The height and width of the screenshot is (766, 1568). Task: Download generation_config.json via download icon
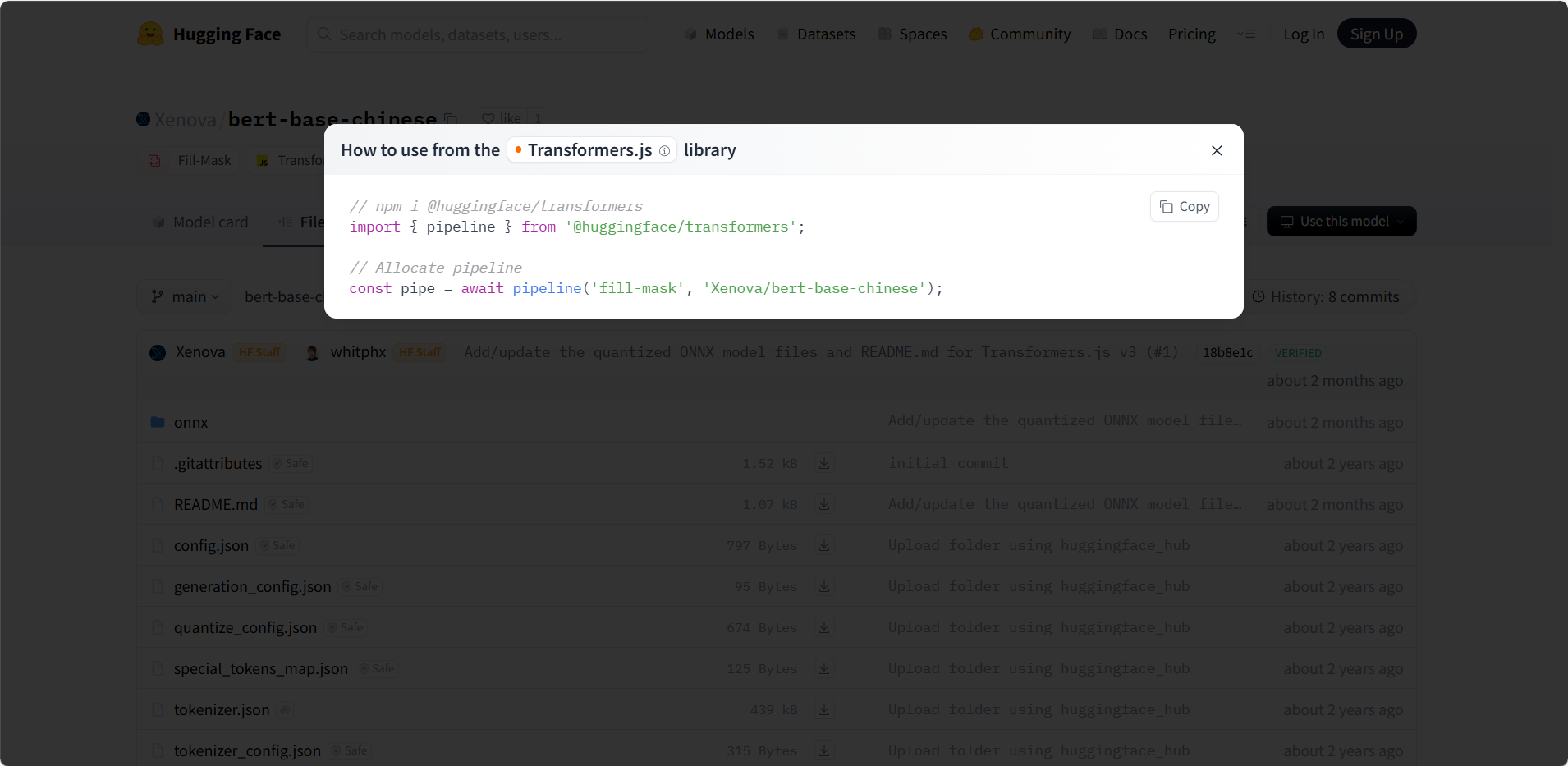pyautogui.click(x=824, y=586)
